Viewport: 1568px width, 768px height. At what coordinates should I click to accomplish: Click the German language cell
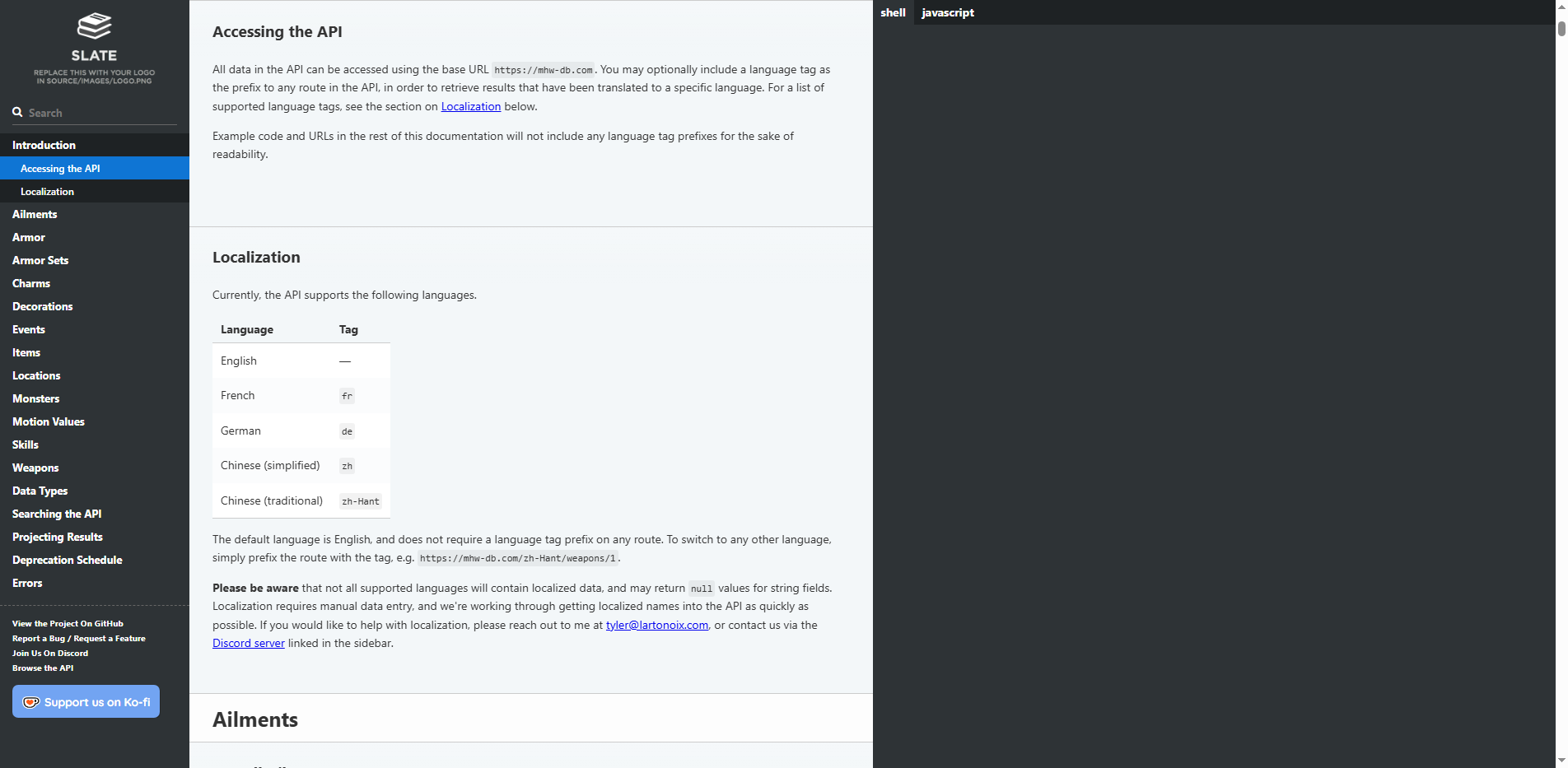click(x=272, y=431)
